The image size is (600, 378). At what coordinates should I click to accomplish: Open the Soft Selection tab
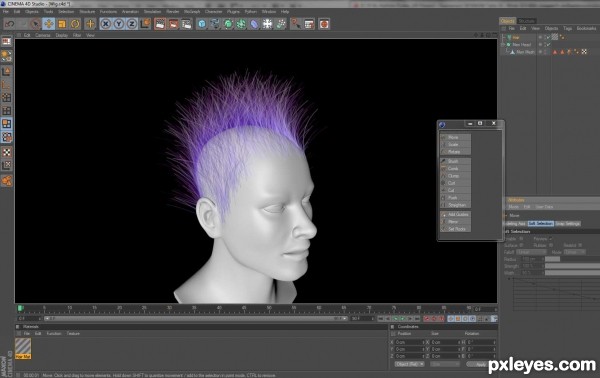tap(540, 223)
